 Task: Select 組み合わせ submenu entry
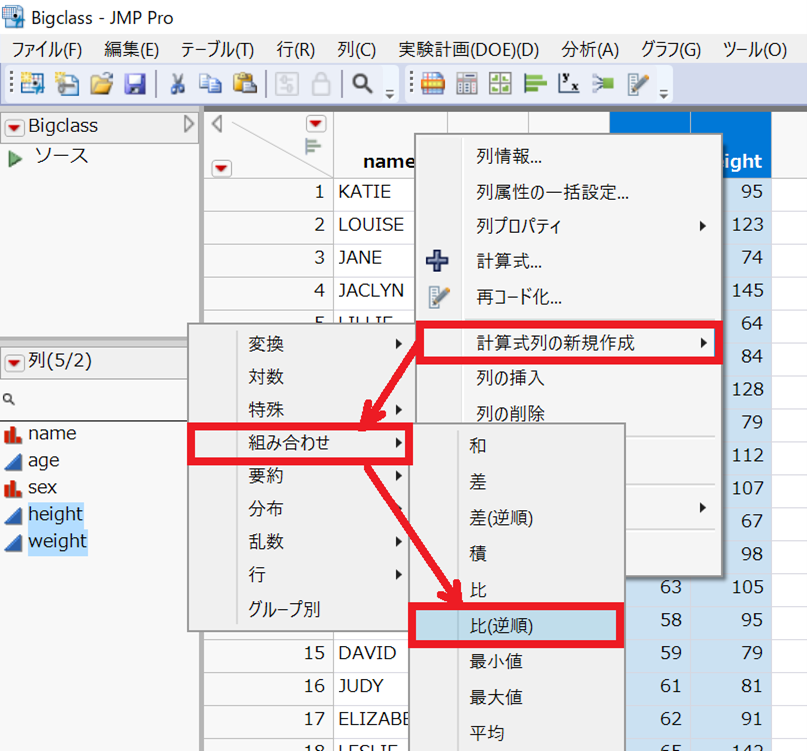(300, 443)
